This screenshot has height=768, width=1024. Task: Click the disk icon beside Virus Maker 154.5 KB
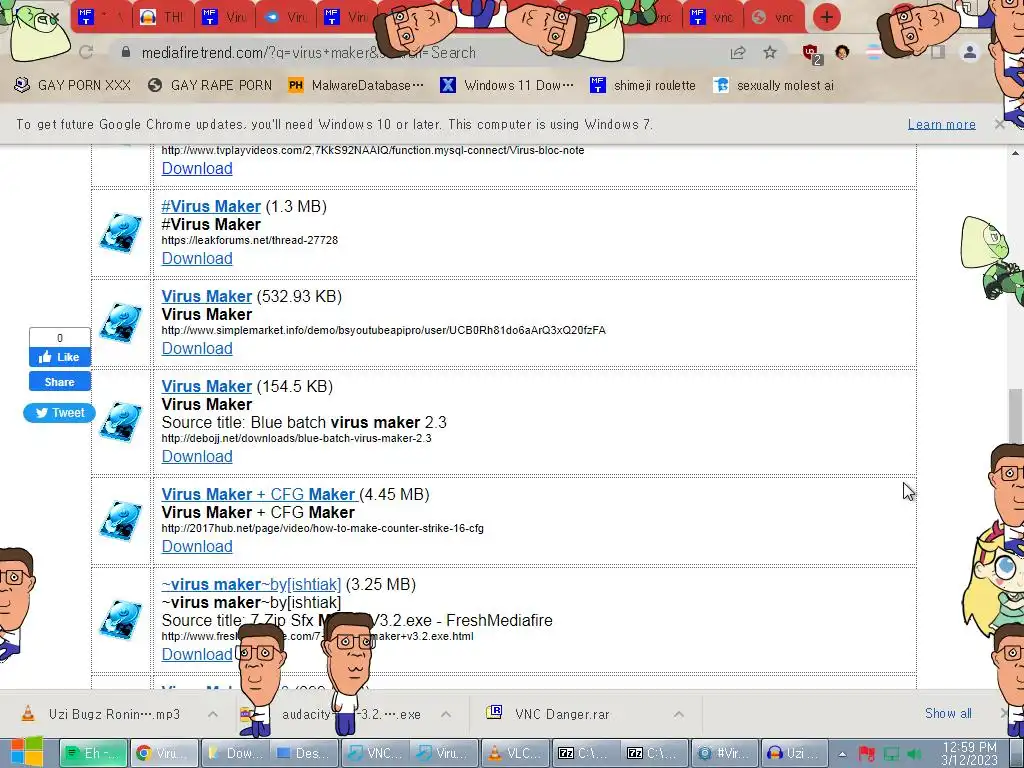121,422
